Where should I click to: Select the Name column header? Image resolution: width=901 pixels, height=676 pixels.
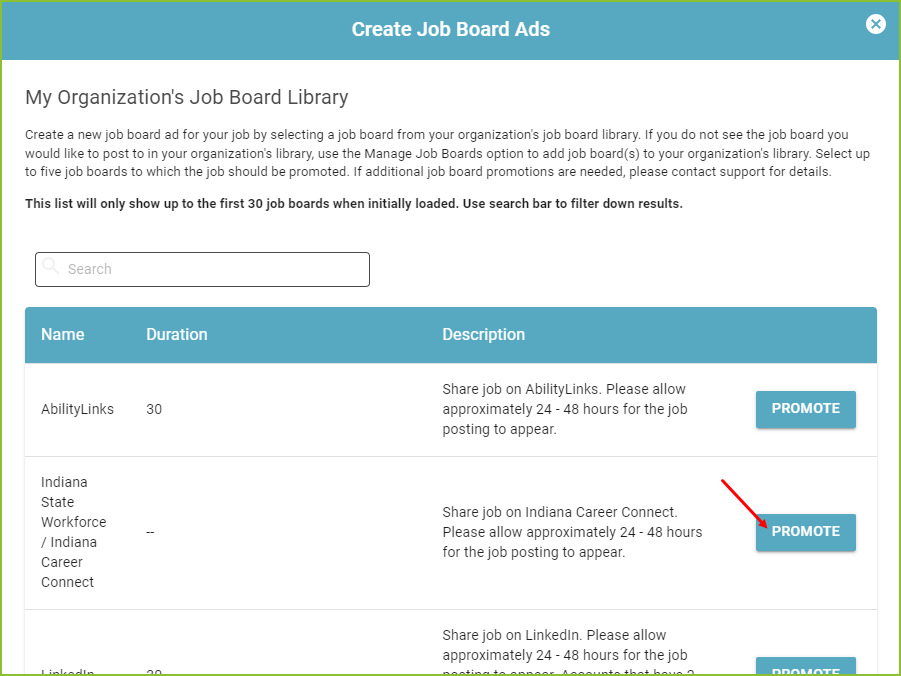pos(63,334)
